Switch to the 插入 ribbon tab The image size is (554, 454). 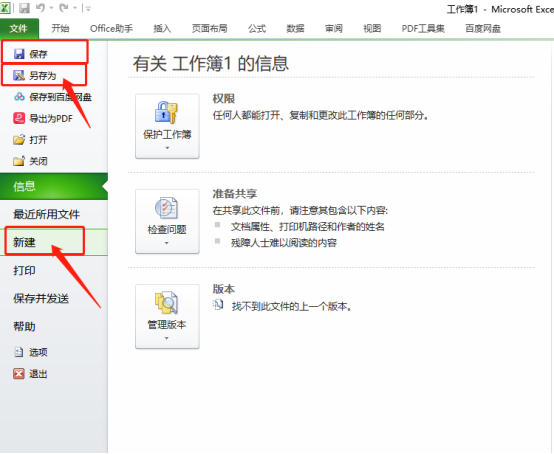click(162, 28)
